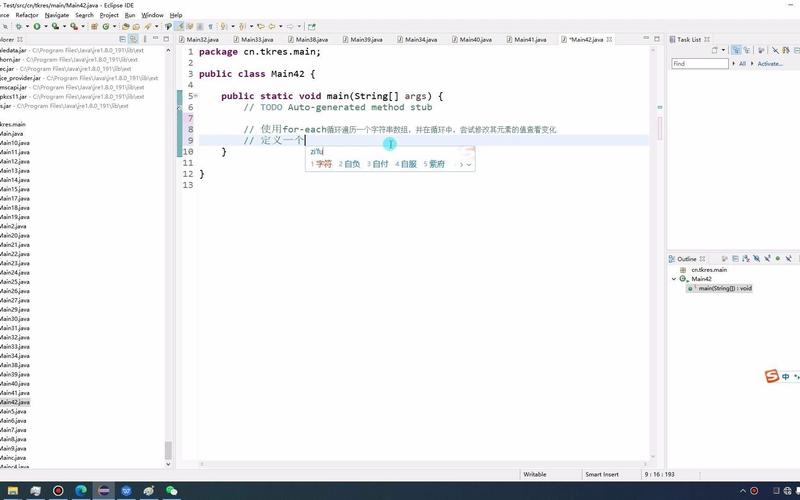Open the Back navigation history dropdown
The width and height of the screenshot is (800, 500).
tap(281, 27)
